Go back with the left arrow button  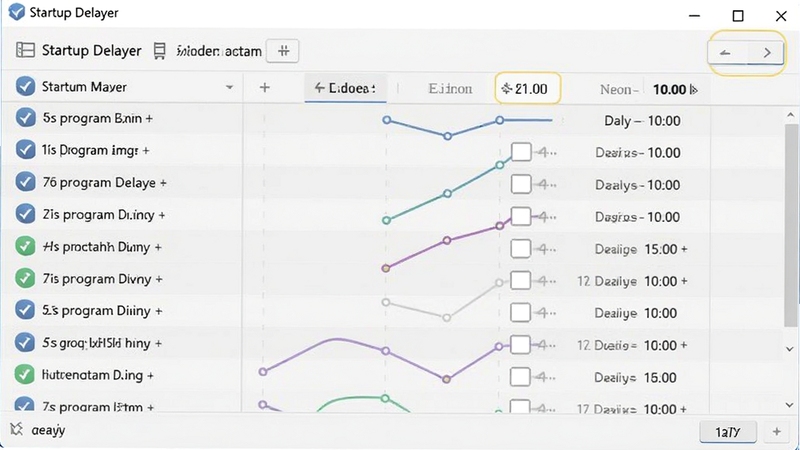coord(726,53)
